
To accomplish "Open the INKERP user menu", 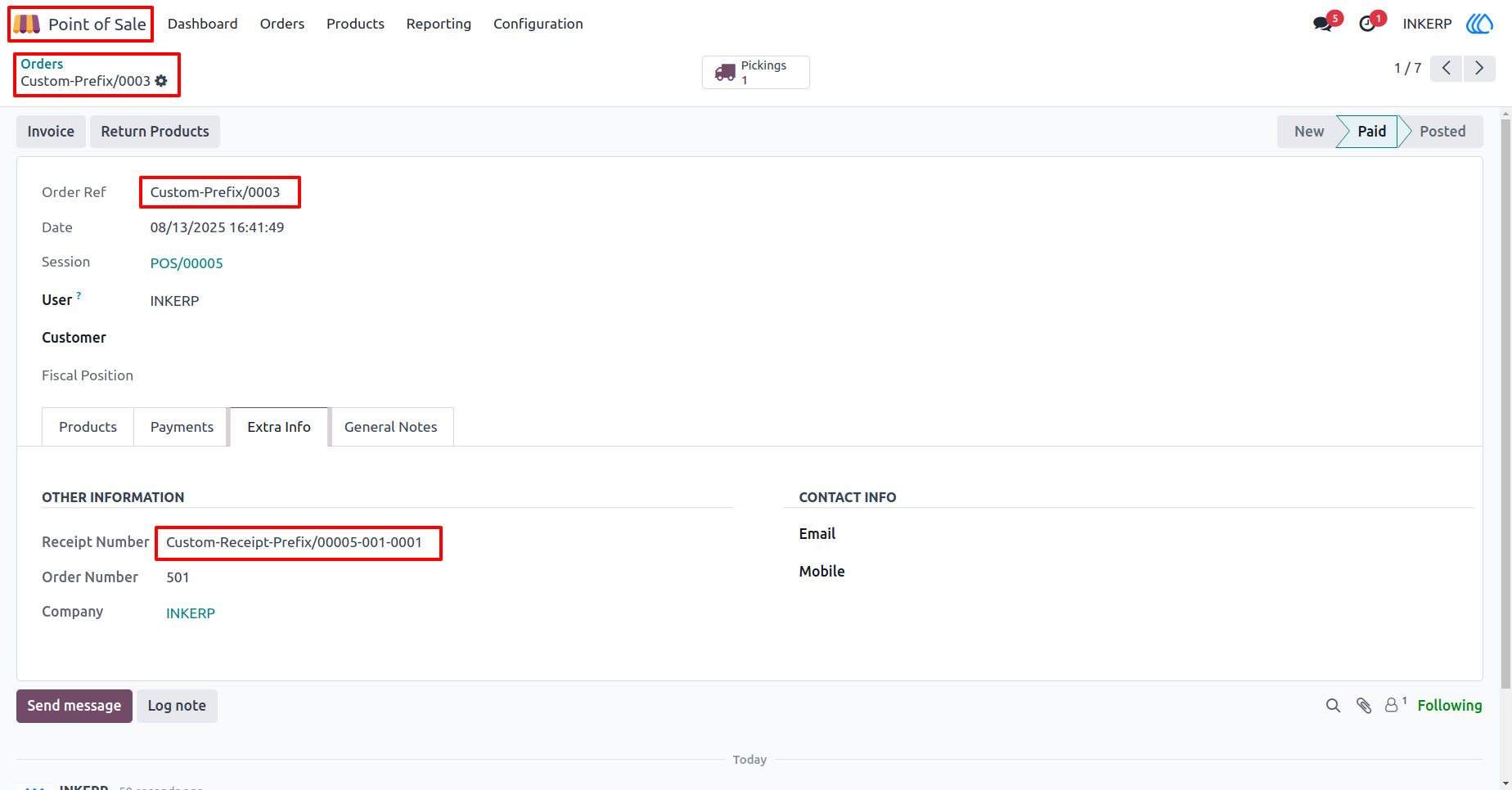I will pos(1427,24).
